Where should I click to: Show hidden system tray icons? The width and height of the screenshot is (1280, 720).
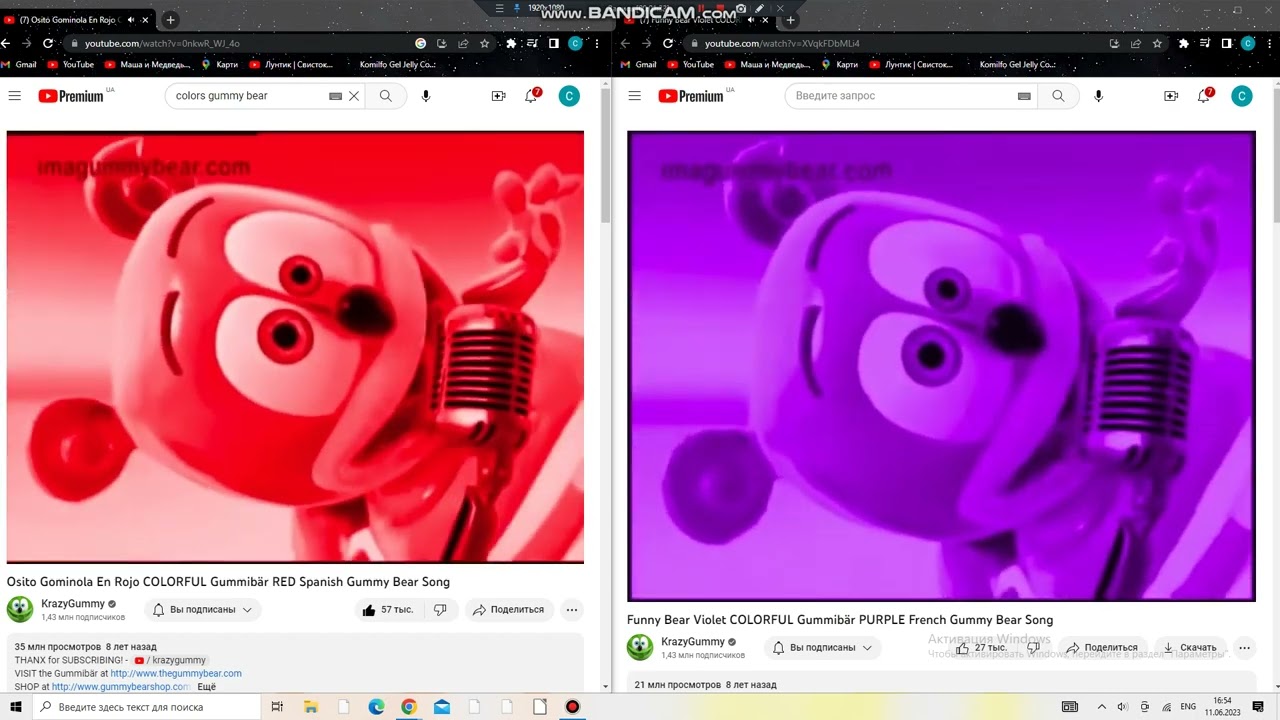pos(1102,707)
